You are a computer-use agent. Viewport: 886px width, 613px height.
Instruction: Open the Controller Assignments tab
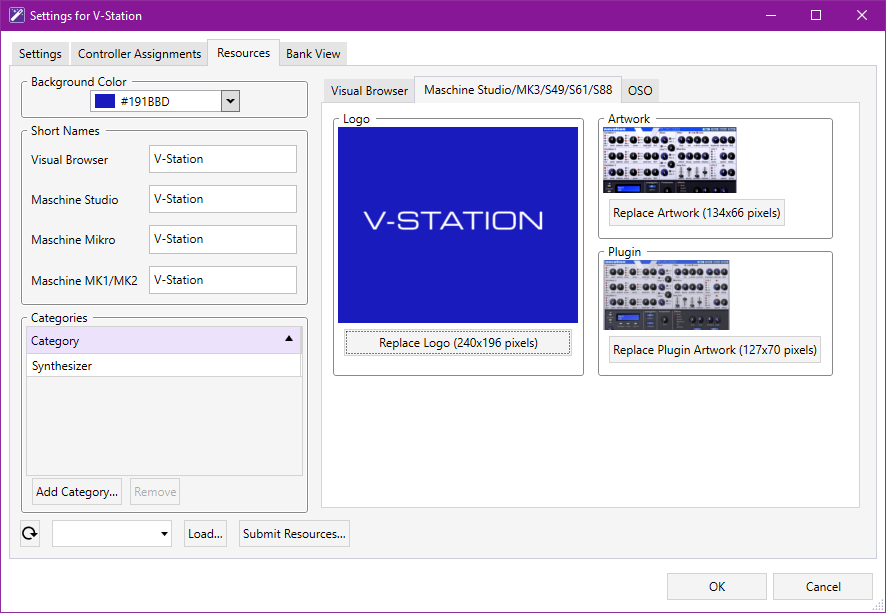tap(140, 54)
